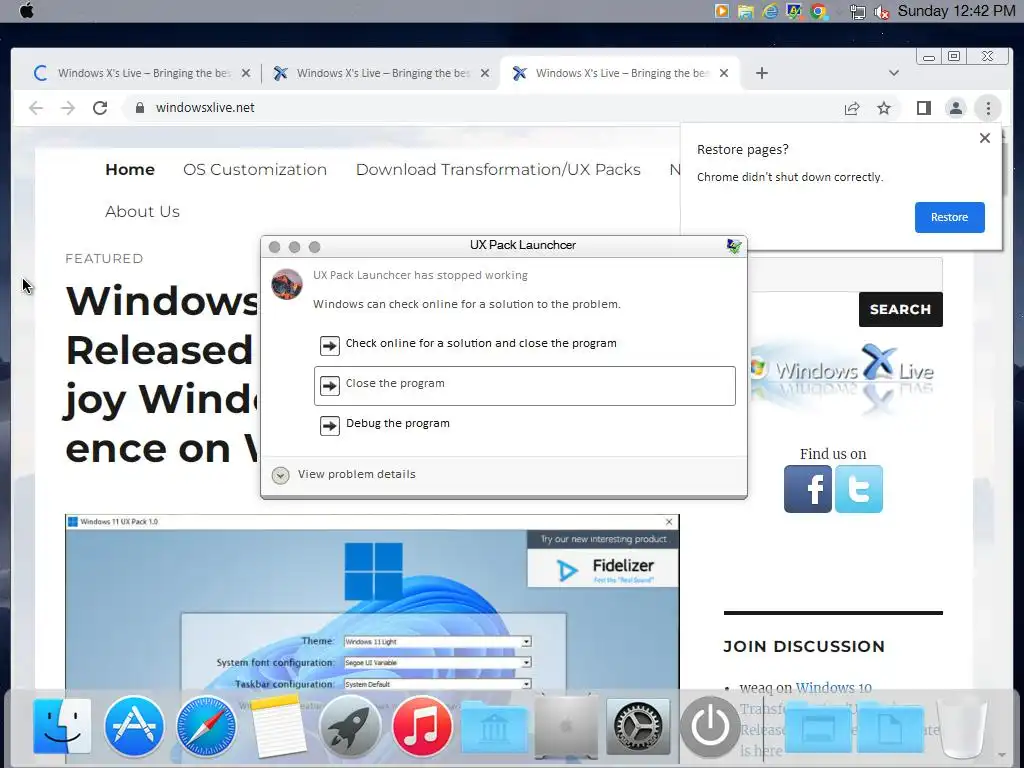Open the Documents folder in the dock
This screenshot has width=1024, height=768.
click(x=890, y=728)
